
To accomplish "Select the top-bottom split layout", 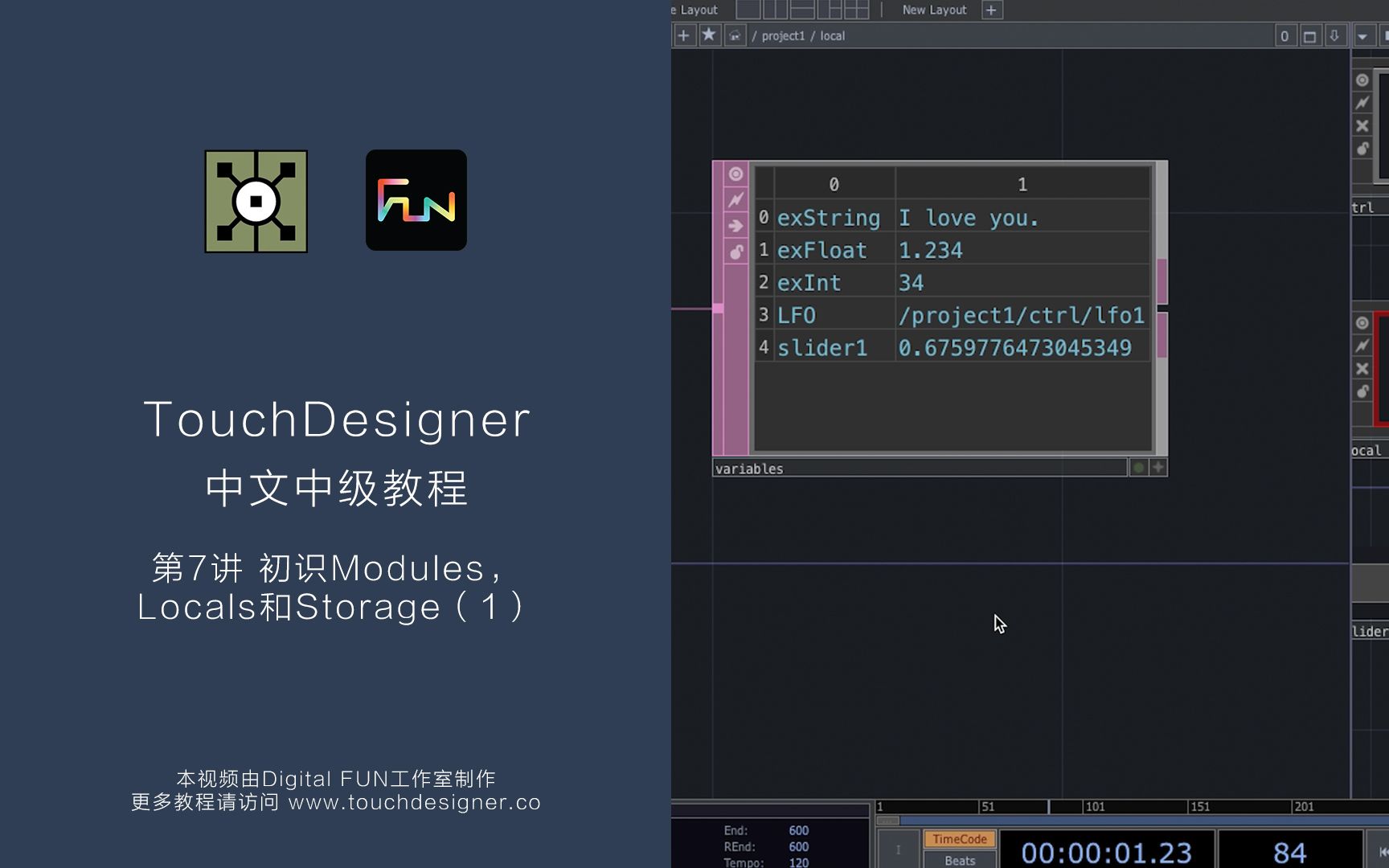I will pyautogui.click(x=802, y=10).
